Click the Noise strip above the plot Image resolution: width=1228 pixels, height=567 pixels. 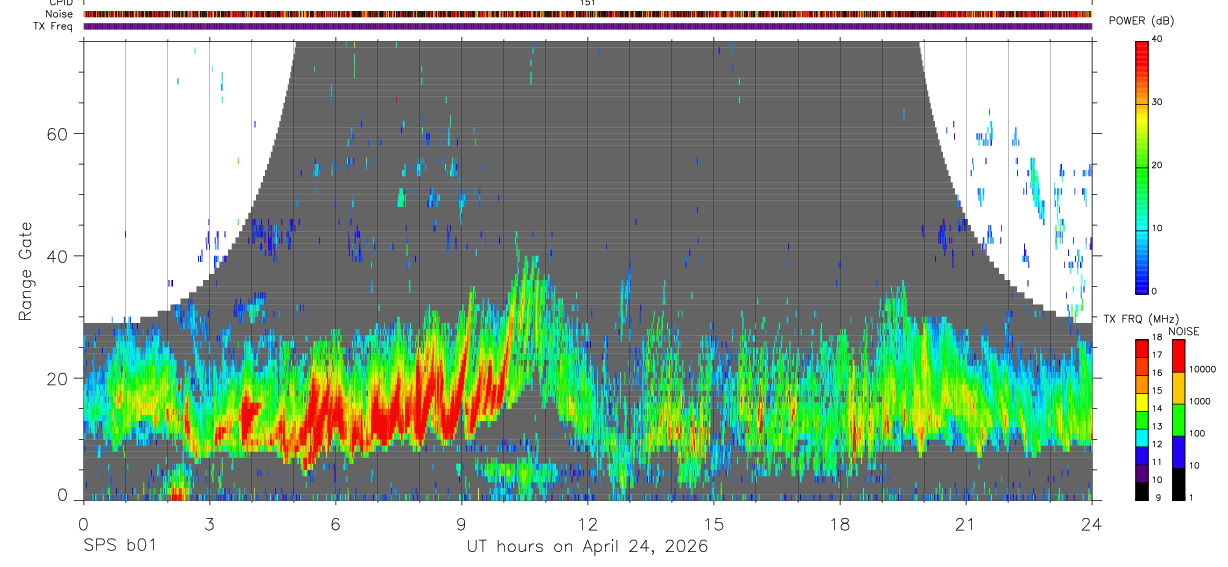coord(587,15)
